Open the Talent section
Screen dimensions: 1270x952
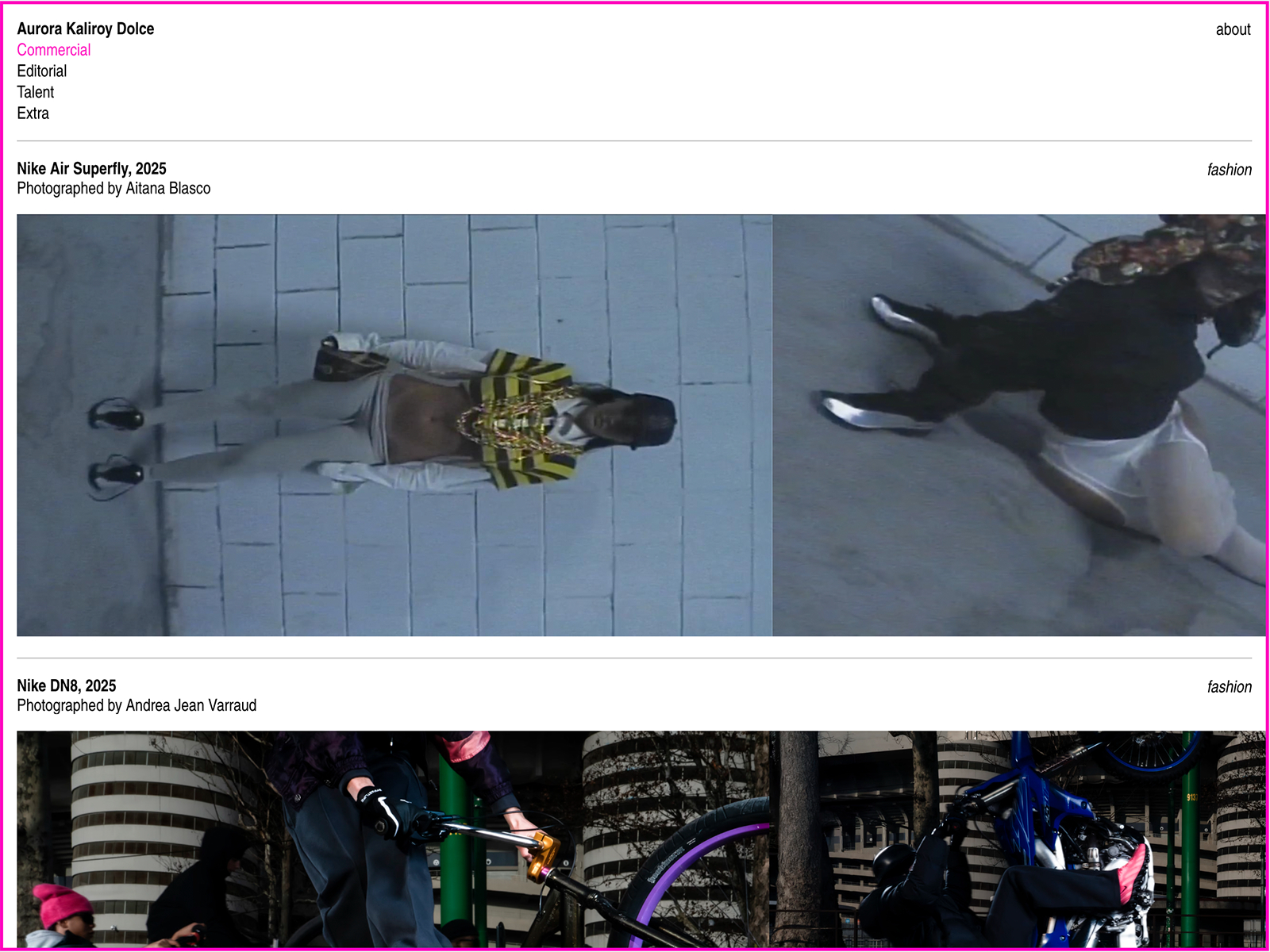pos(36,92)
